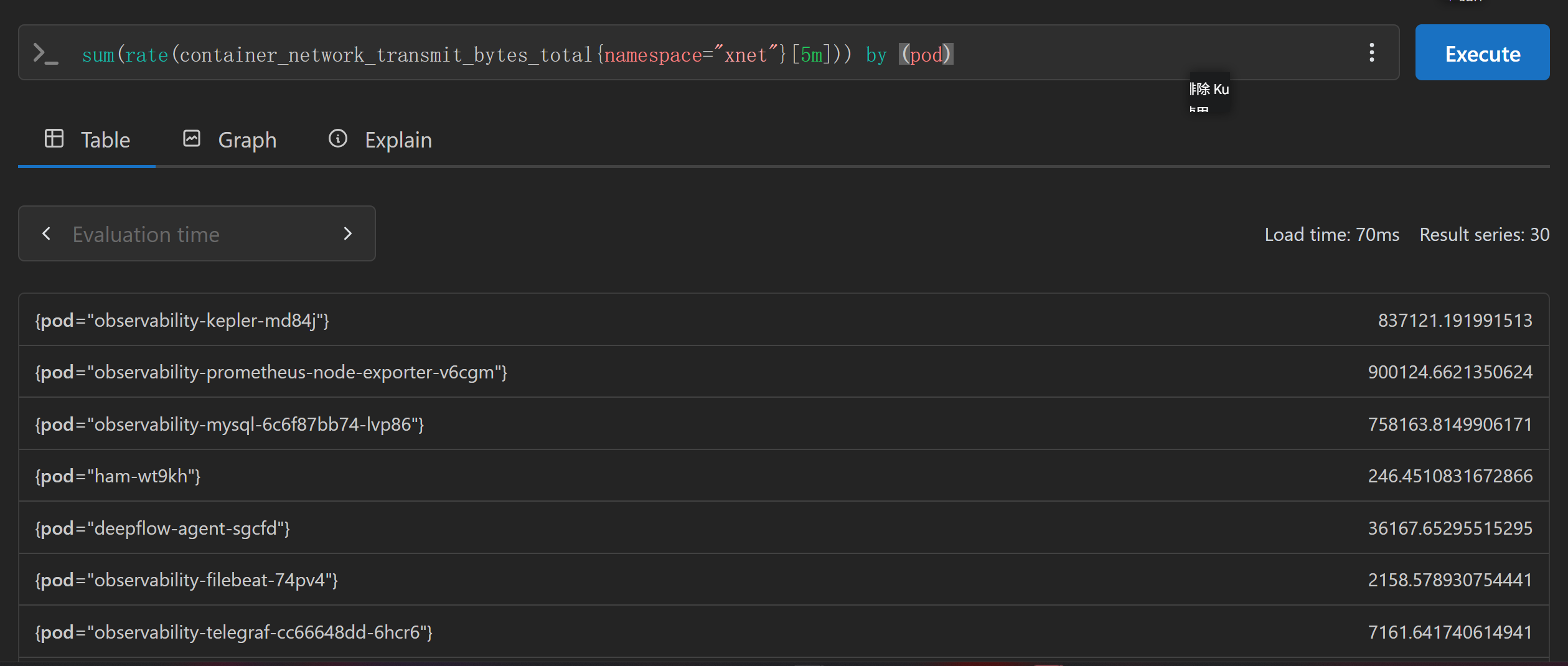Click the Load time: 70ms text
This screenshot has height=666, width=1568.
[1331, 235]
